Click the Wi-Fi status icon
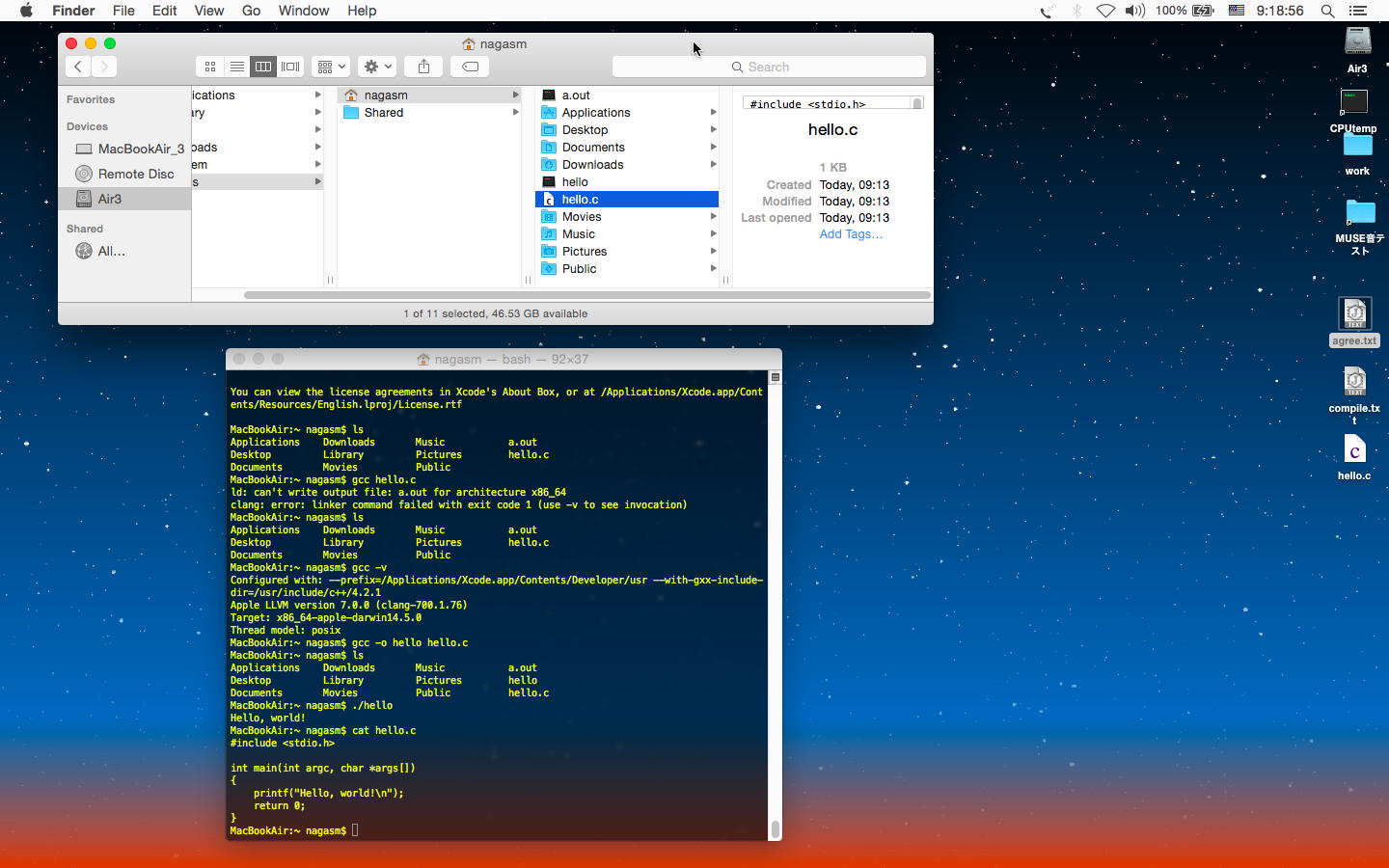Screen dimensions: 1389x868 tap(1105, 11)
